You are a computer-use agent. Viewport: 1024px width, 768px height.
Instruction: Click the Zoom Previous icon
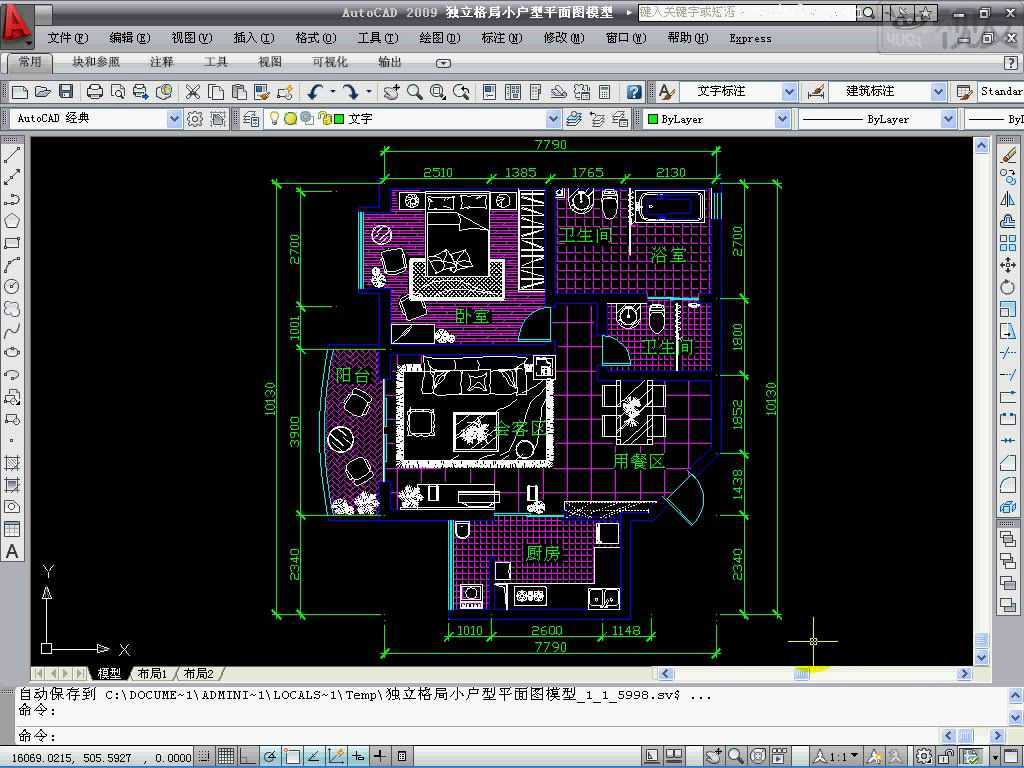coord(462,92)
